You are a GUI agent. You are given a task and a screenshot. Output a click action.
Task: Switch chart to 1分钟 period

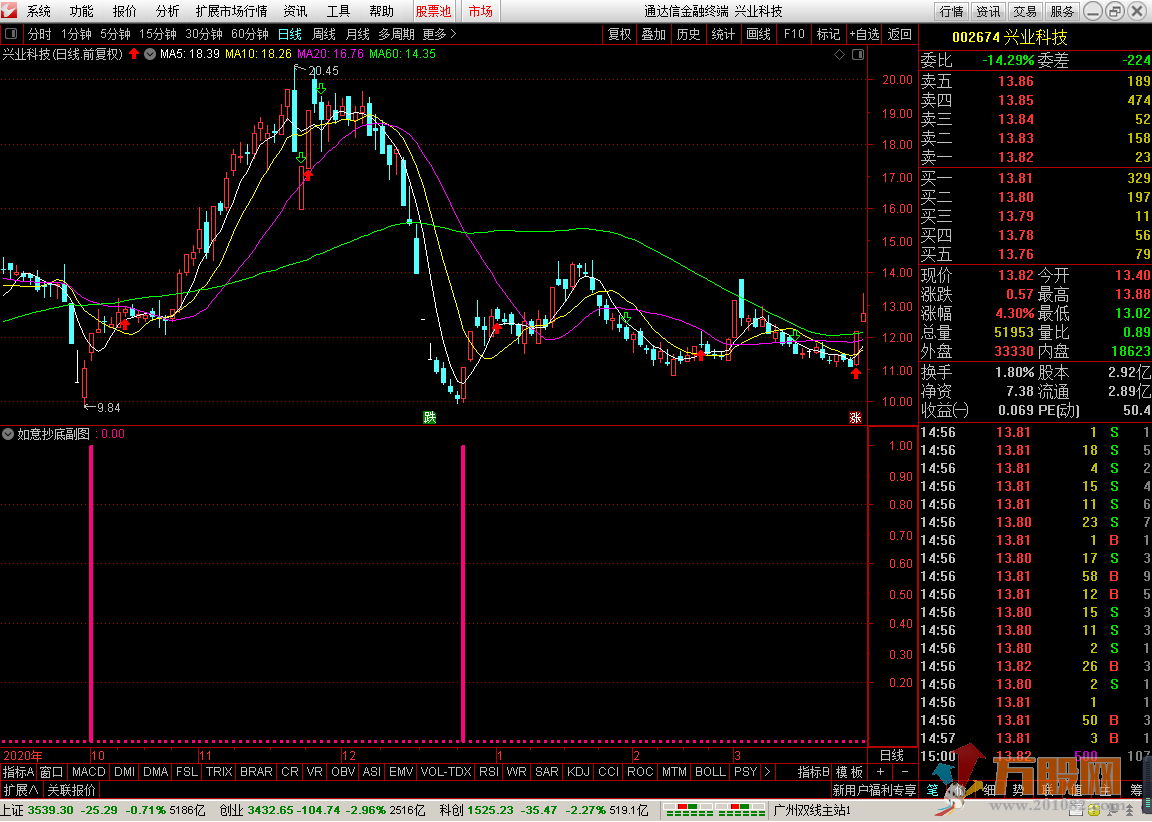76,34
